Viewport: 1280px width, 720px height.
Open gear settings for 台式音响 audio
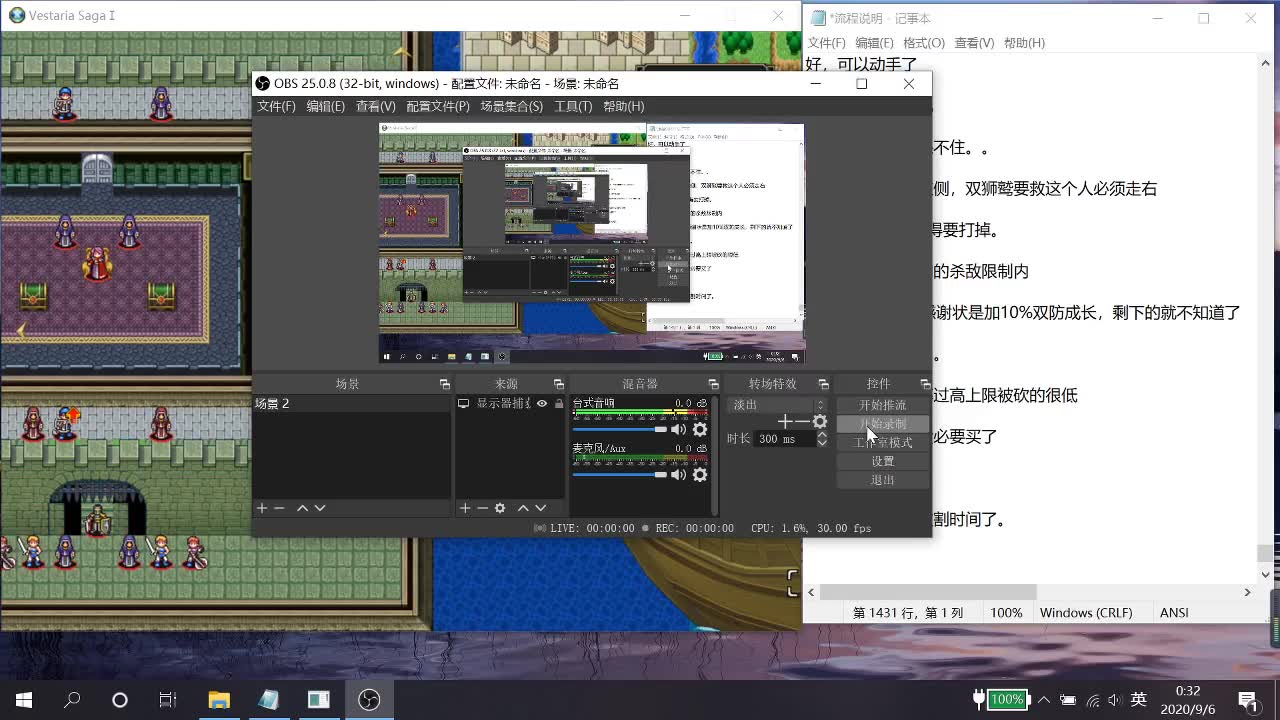[700, 429]
